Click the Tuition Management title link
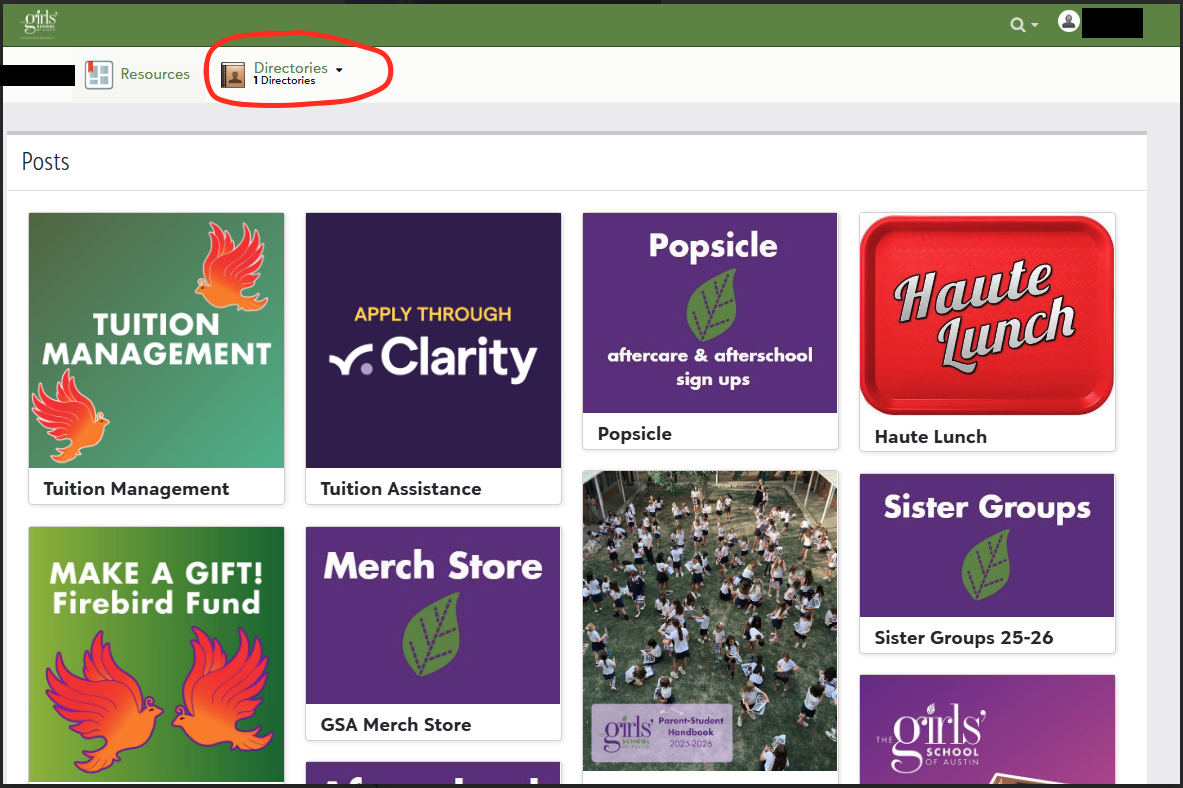 click(x=136, y=488)
